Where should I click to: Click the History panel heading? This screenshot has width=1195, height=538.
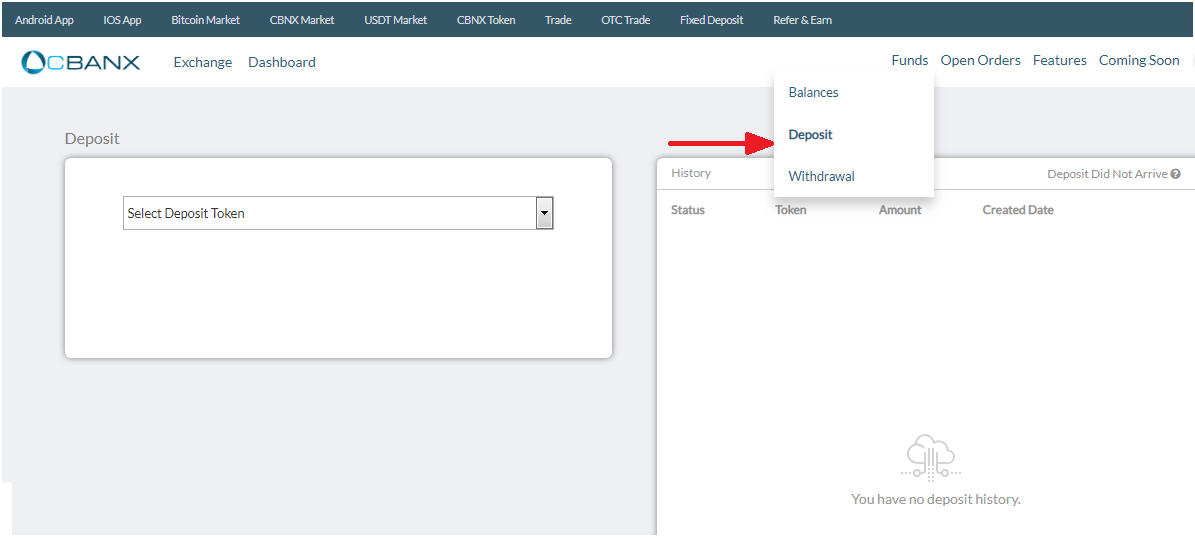tap(690, 173)
